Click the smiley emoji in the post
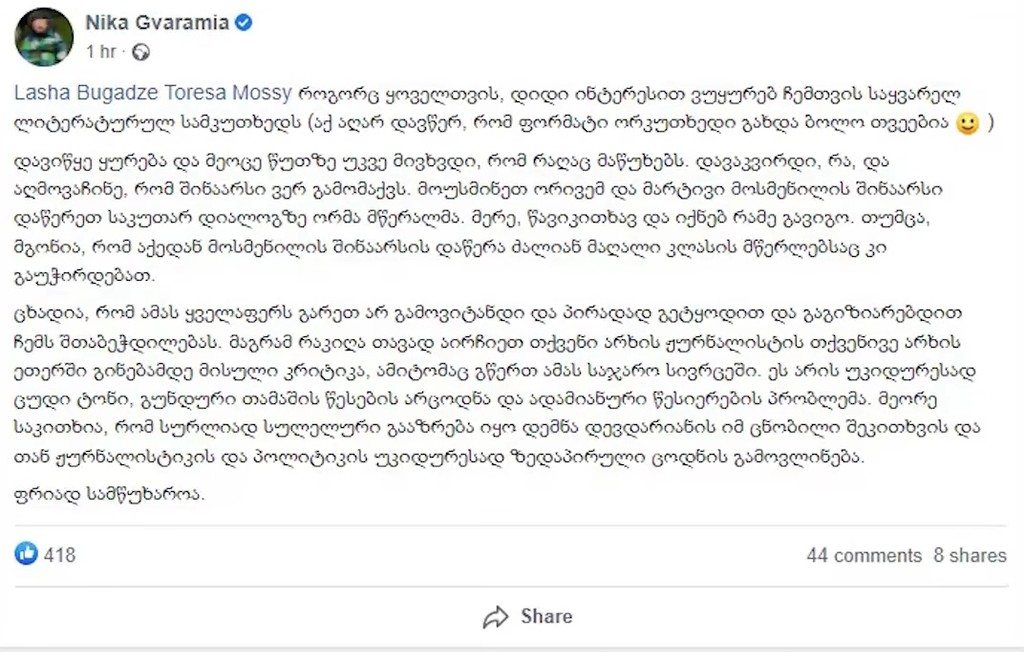Image resolution: width=1024 pixels, height=652 pixels. click(967, 124)
